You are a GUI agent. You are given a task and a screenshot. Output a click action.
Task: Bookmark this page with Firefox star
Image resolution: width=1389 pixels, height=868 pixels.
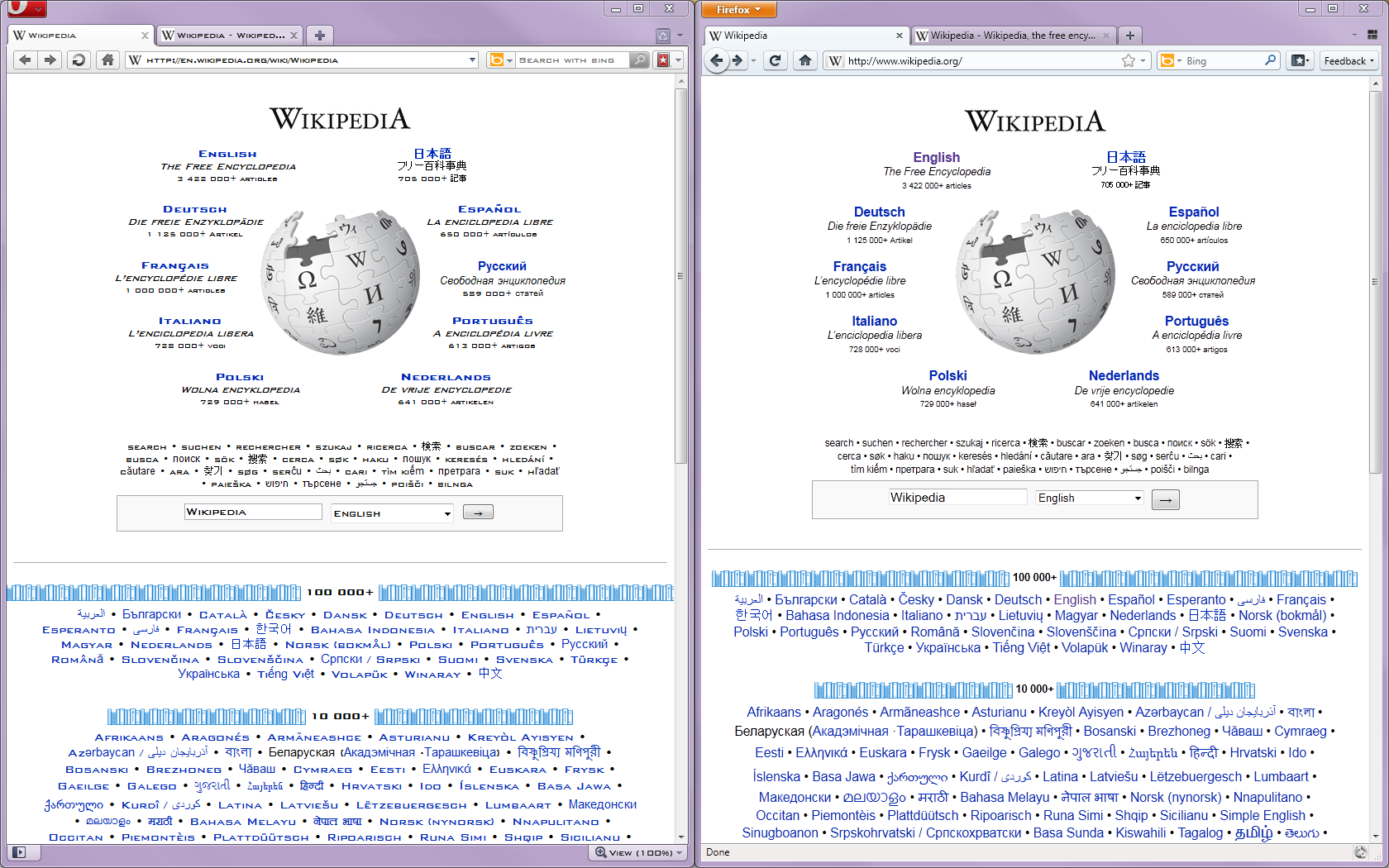pyautogui.click(x=1129, y=60)
